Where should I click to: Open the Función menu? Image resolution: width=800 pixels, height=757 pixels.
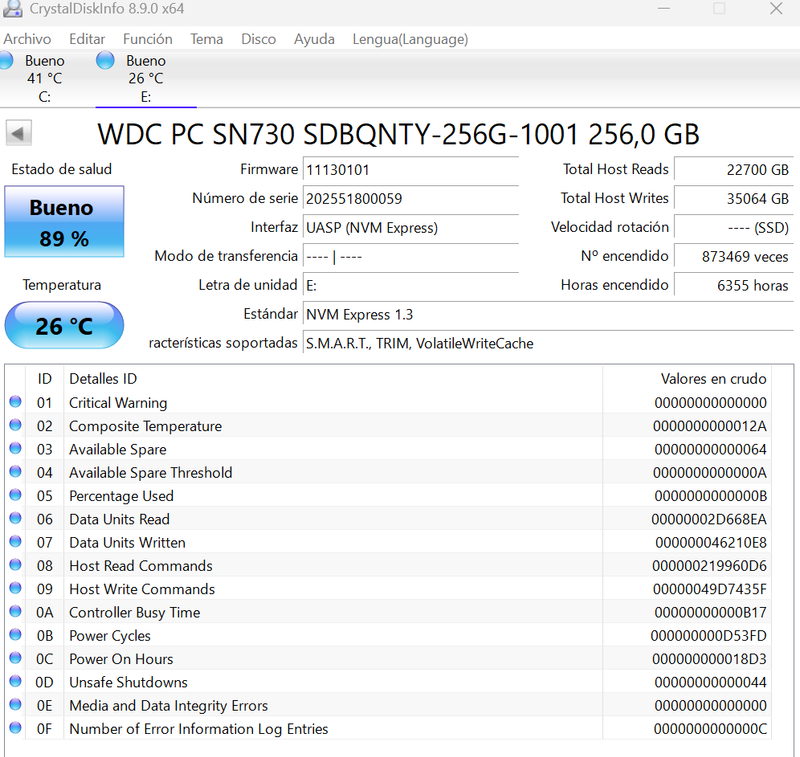147,39
